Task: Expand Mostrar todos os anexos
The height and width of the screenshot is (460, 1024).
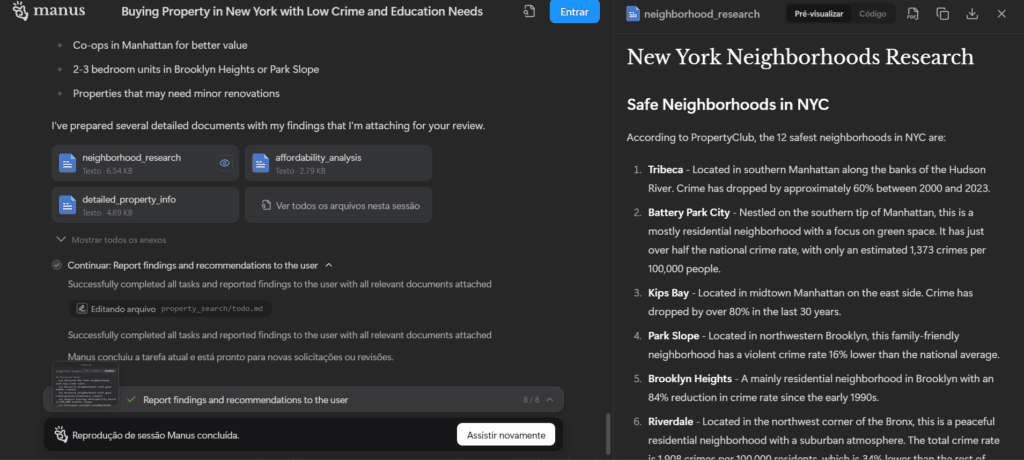Action: (112, 240)
